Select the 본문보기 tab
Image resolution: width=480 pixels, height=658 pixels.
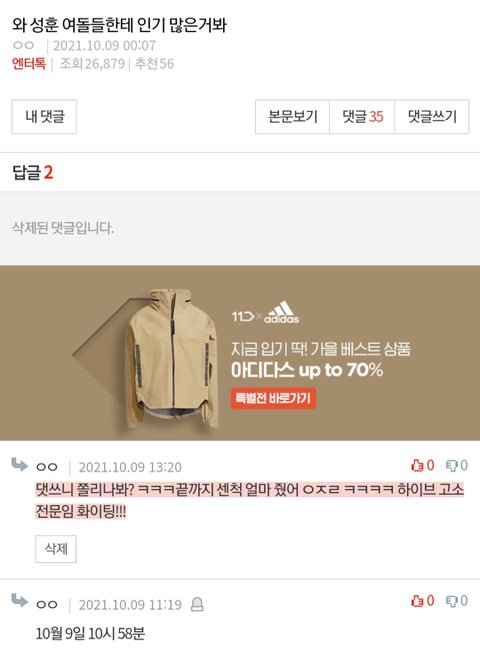292,117
